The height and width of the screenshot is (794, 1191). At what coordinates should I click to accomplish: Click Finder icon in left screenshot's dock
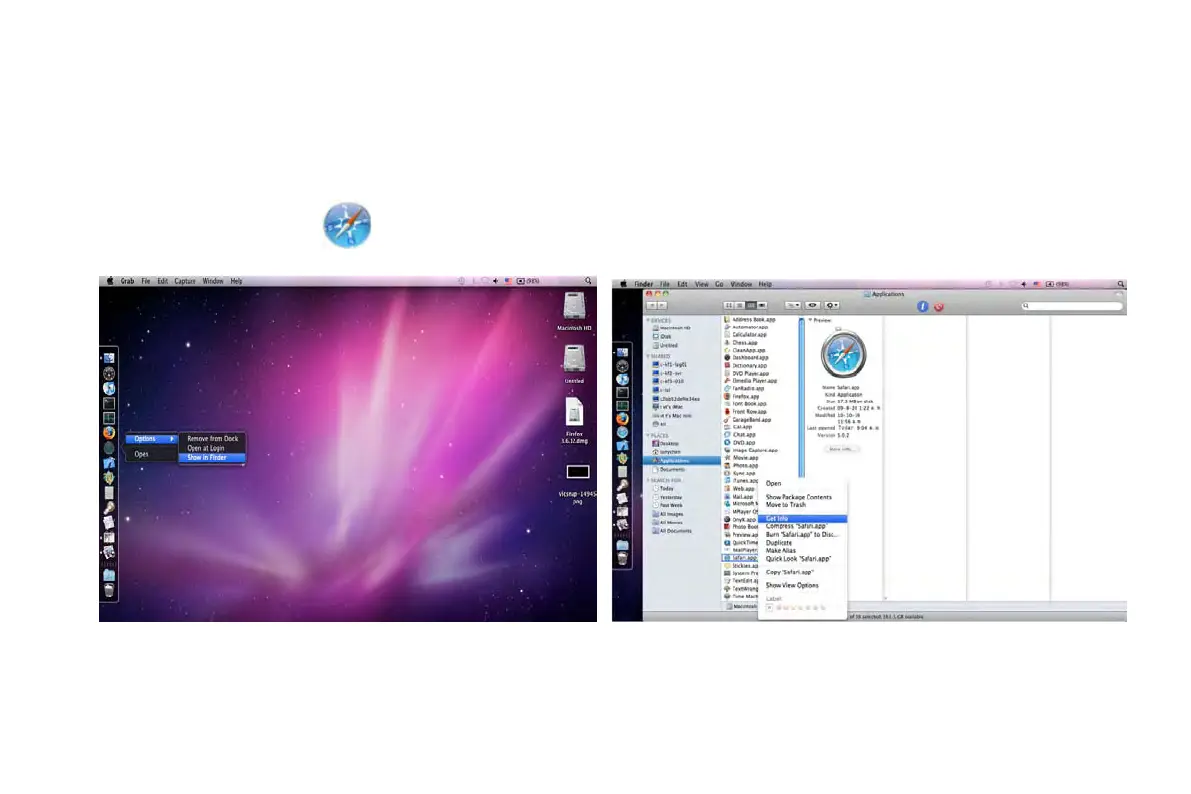[x=109, y=358]
